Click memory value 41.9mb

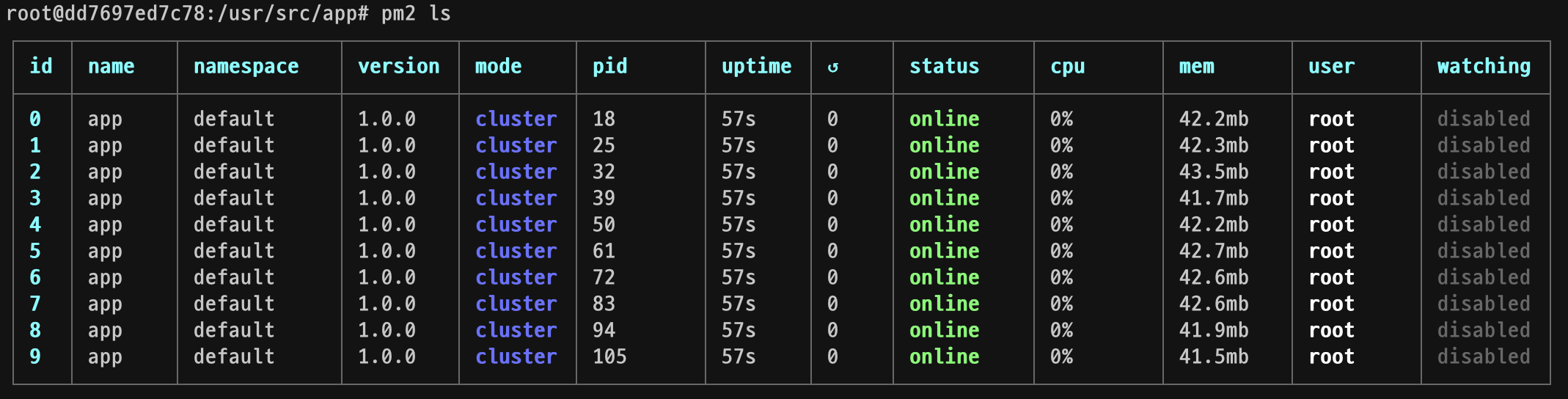point(1215,330)
